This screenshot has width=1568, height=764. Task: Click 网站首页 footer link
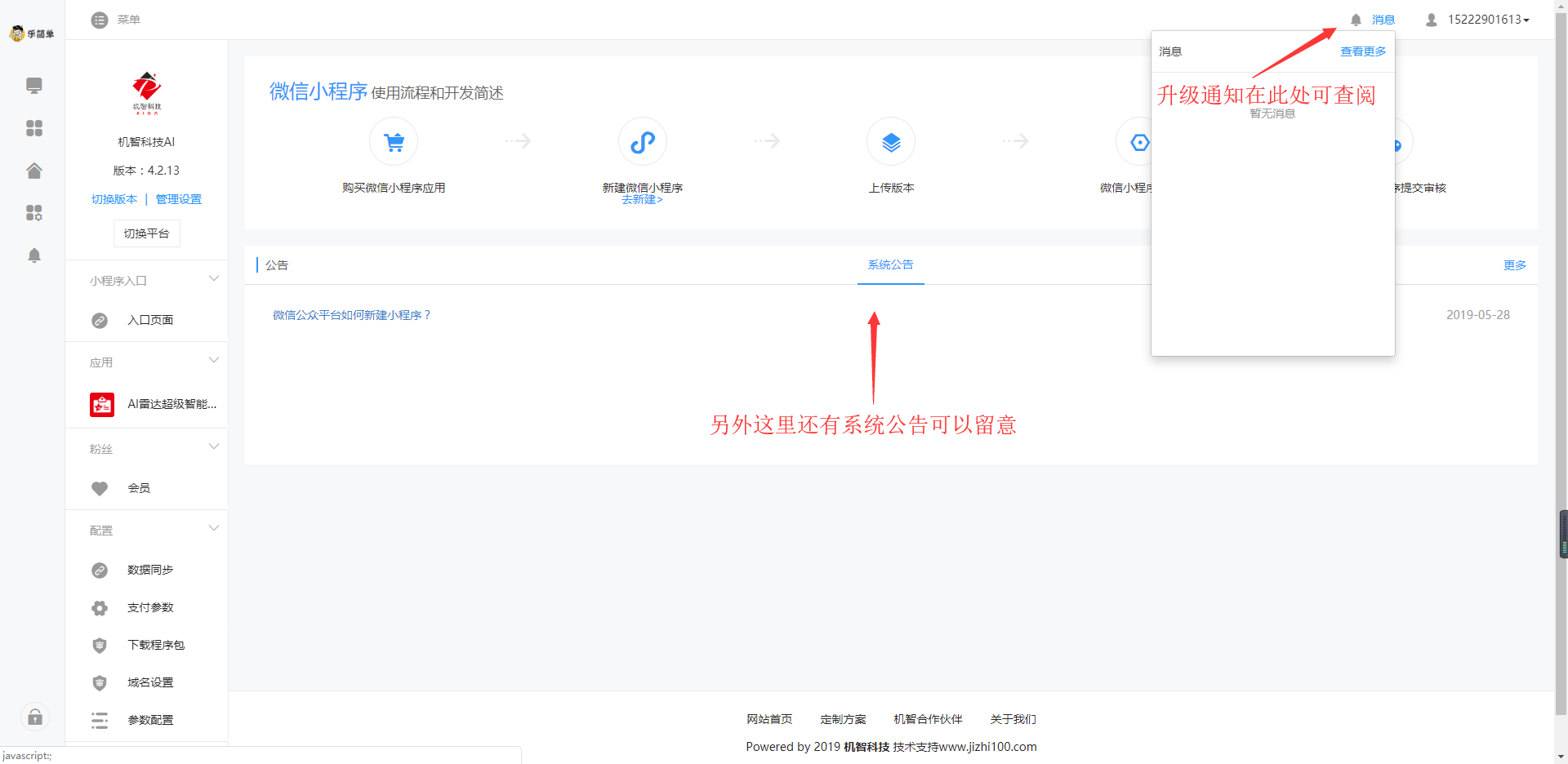(x=769, y=719)
